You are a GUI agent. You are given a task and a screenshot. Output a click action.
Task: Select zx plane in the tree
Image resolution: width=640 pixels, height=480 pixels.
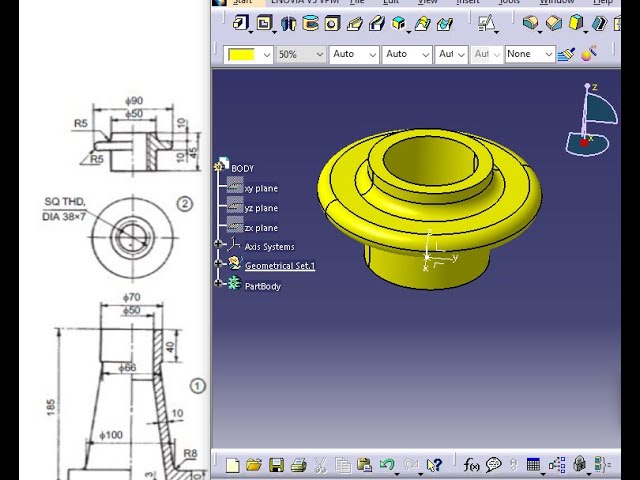(261, 227)
